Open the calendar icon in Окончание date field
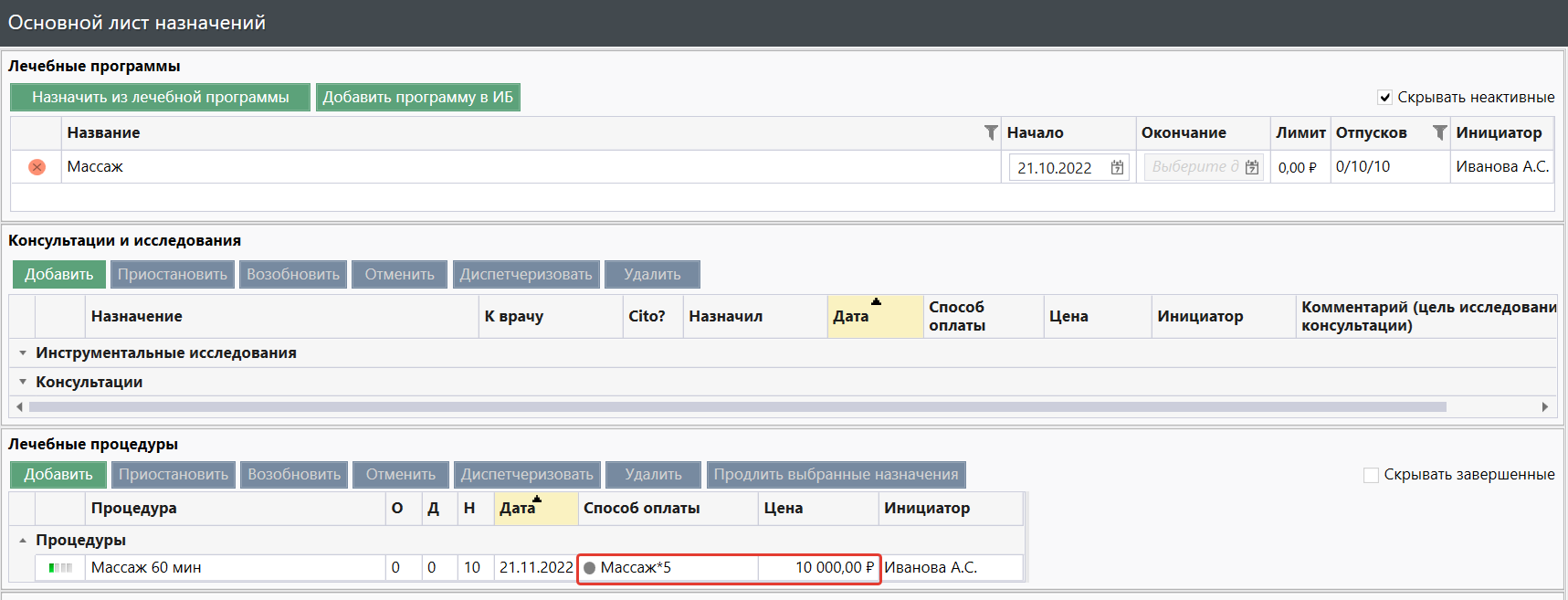This screenshot has height=600, width=1568. 1251,168
